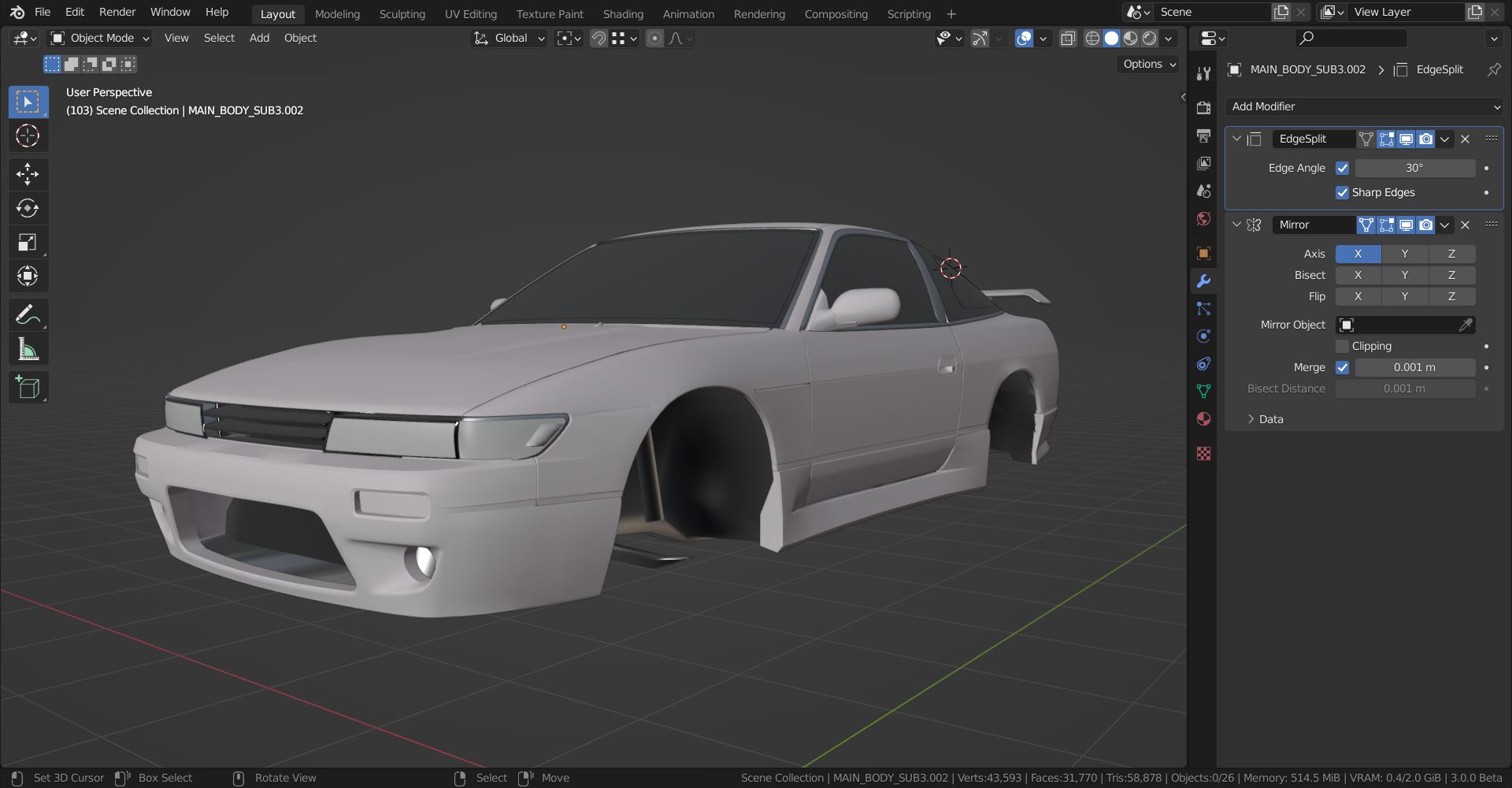Set selection mode to Extend existing selection
The height and width of the screenshot is (788, 1512).
point(71,64)
